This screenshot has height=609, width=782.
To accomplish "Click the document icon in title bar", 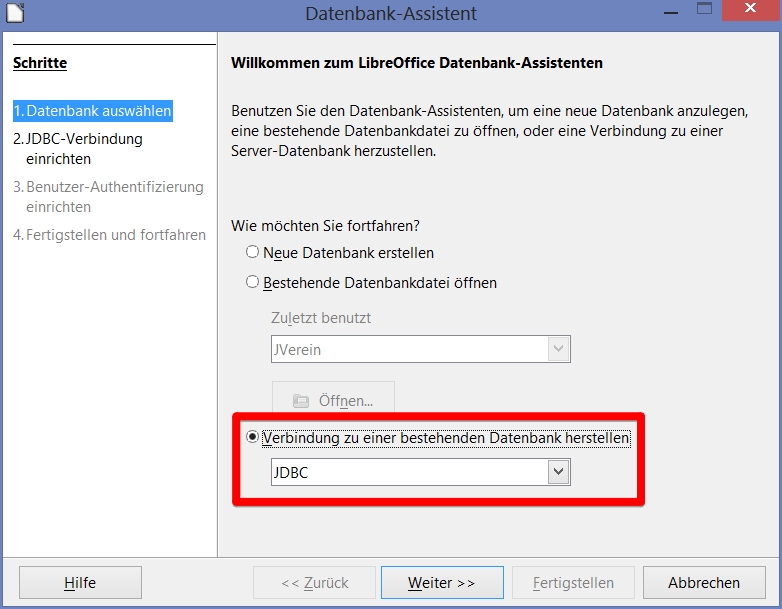I will [14, 13].
